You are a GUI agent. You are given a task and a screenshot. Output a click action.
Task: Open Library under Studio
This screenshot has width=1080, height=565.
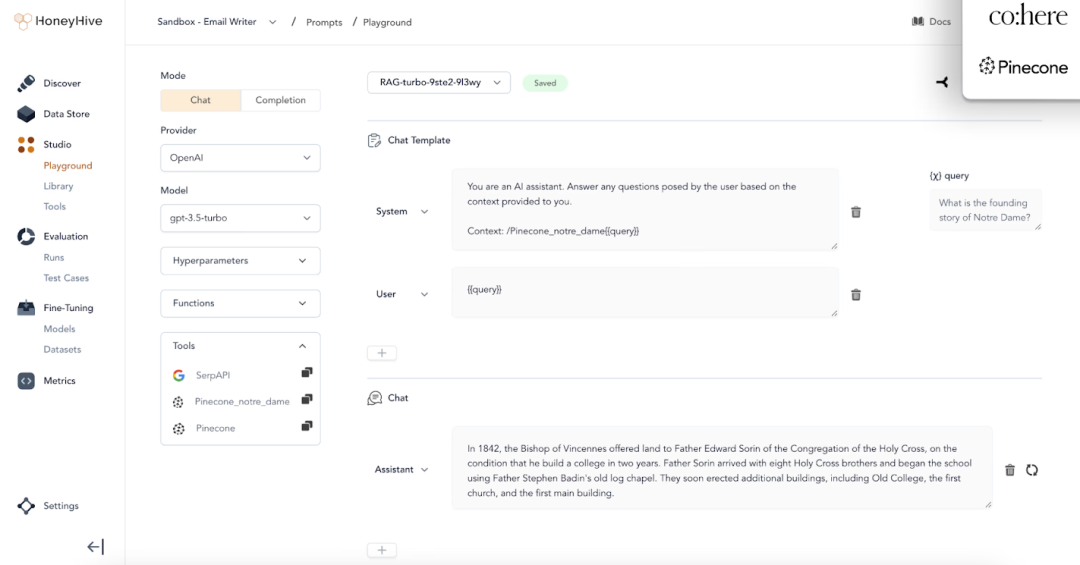click(x=58, y=186)
